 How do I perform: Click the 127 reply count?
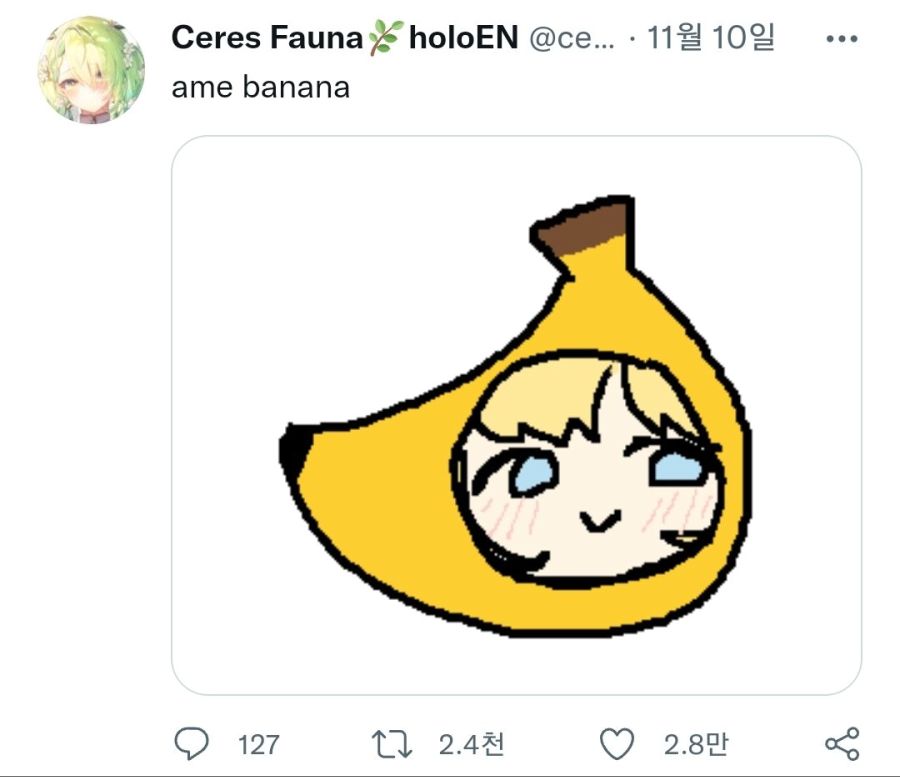tap(259, 744)
